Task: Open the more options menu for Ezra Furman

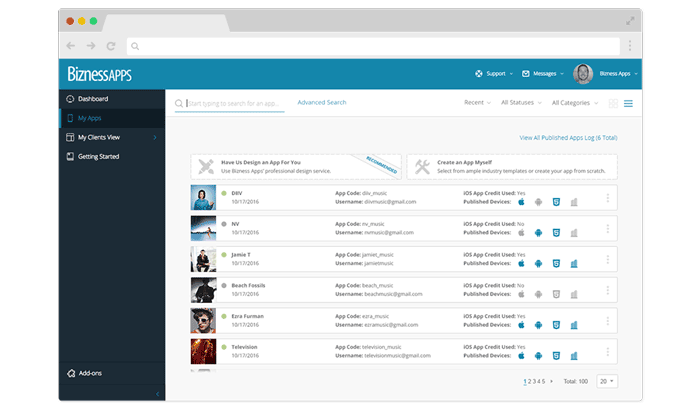Action: (x=608, y=321)
